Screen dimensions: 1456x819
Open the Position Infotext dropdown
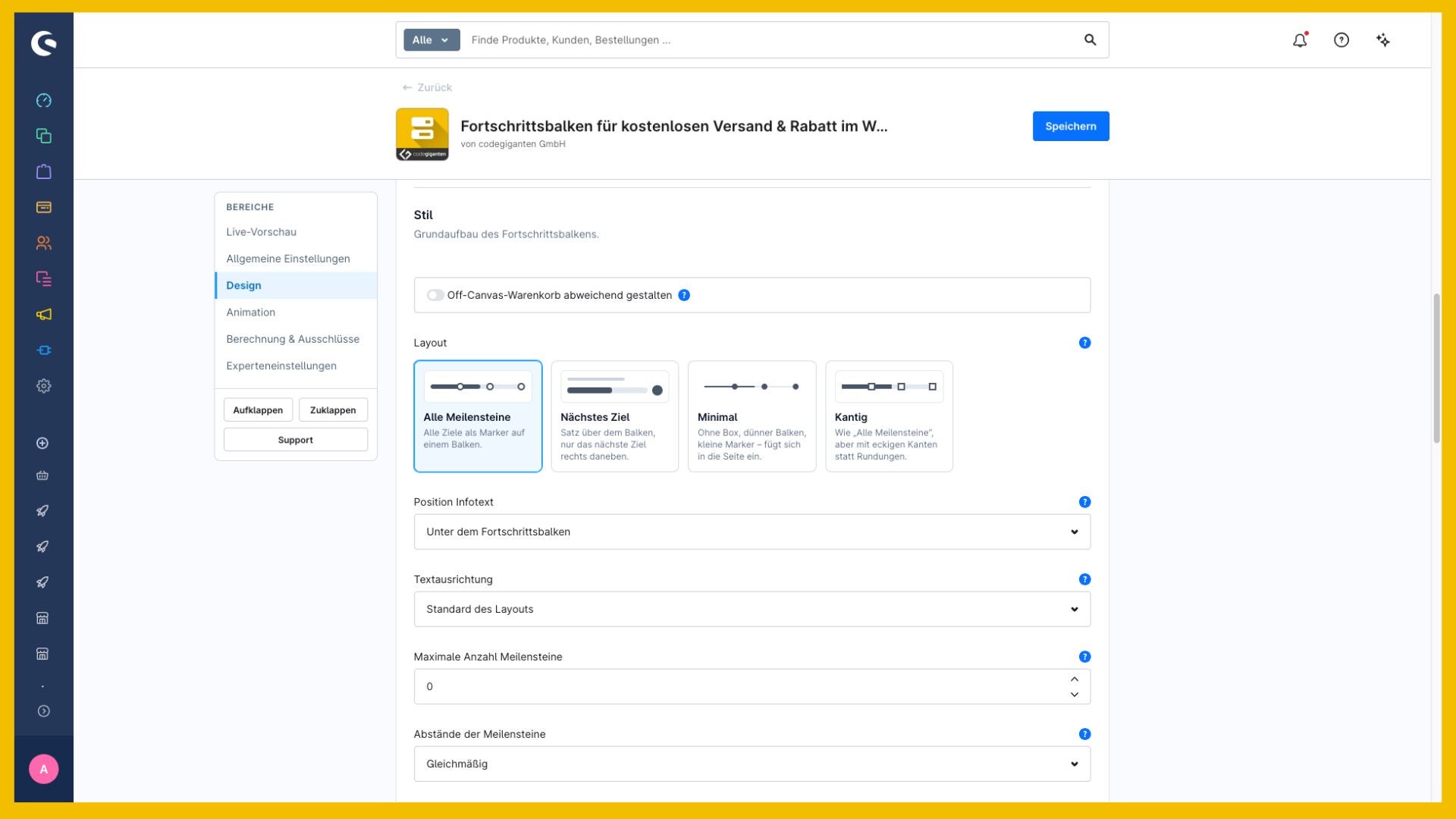click(x=752, y=532)
